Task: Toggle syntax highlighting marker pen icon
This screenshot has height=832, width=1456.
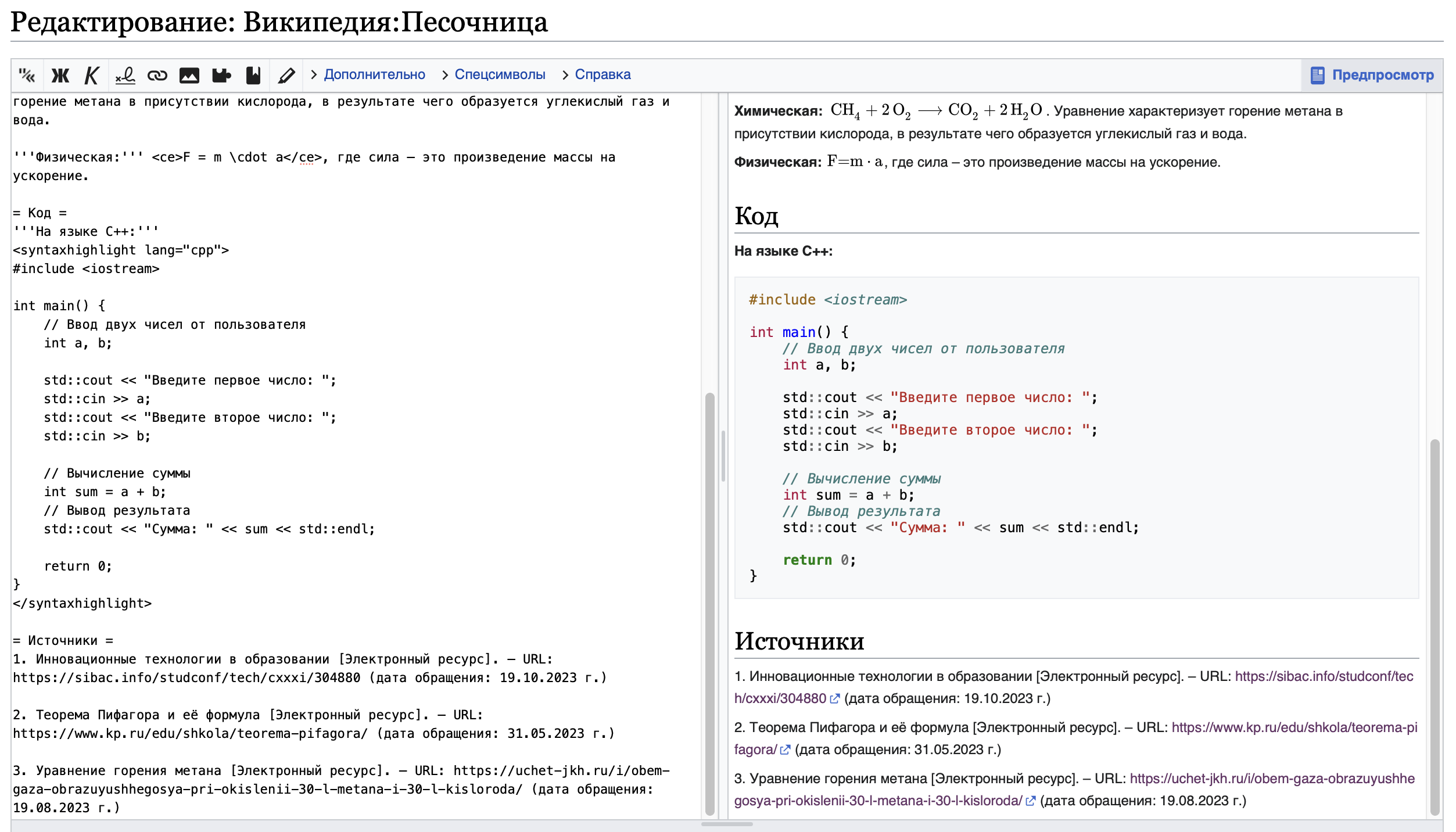Action: click(286, 75)
